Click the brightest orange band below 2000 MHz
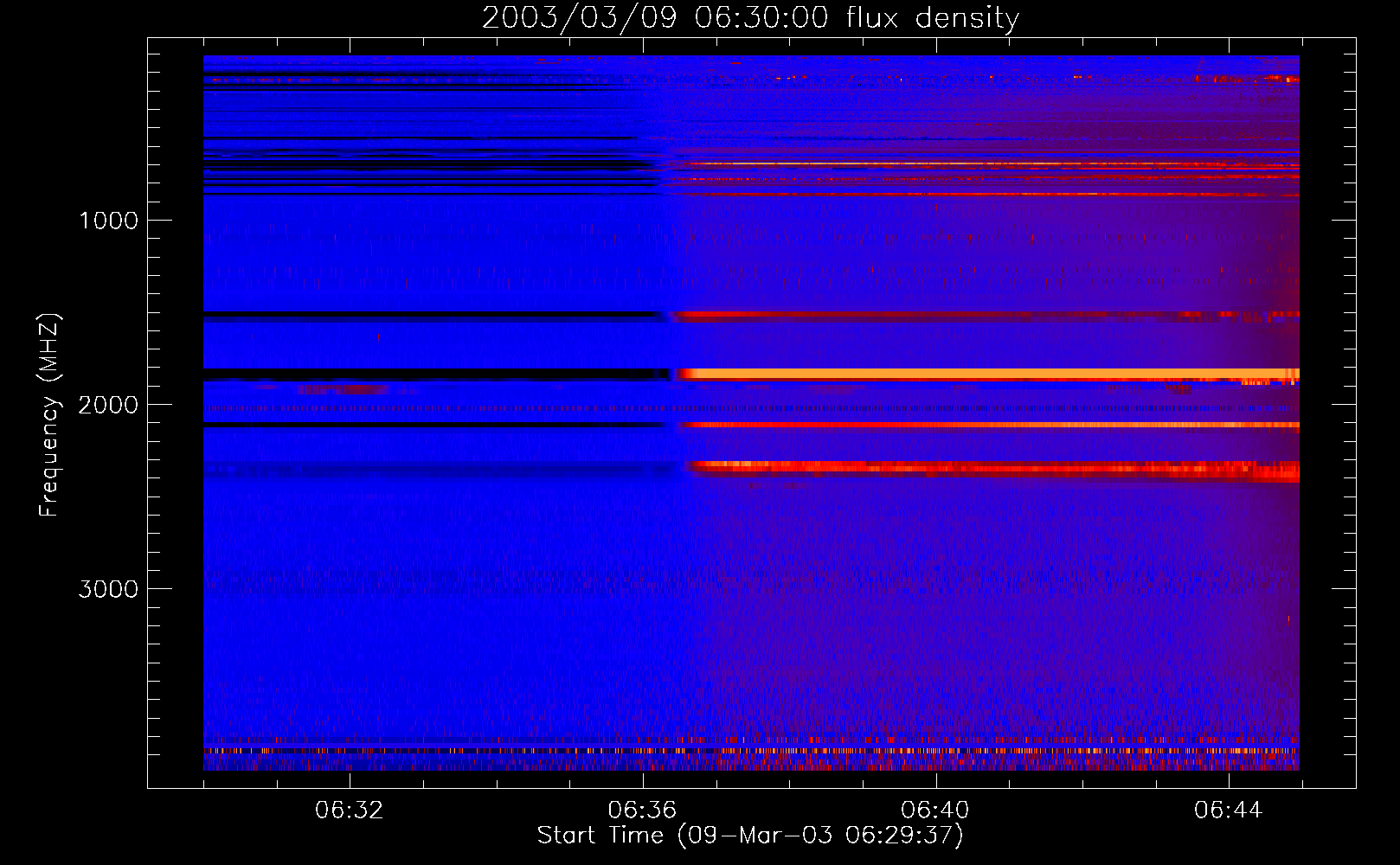This screenshot has height=865, width=1400. 988,374
